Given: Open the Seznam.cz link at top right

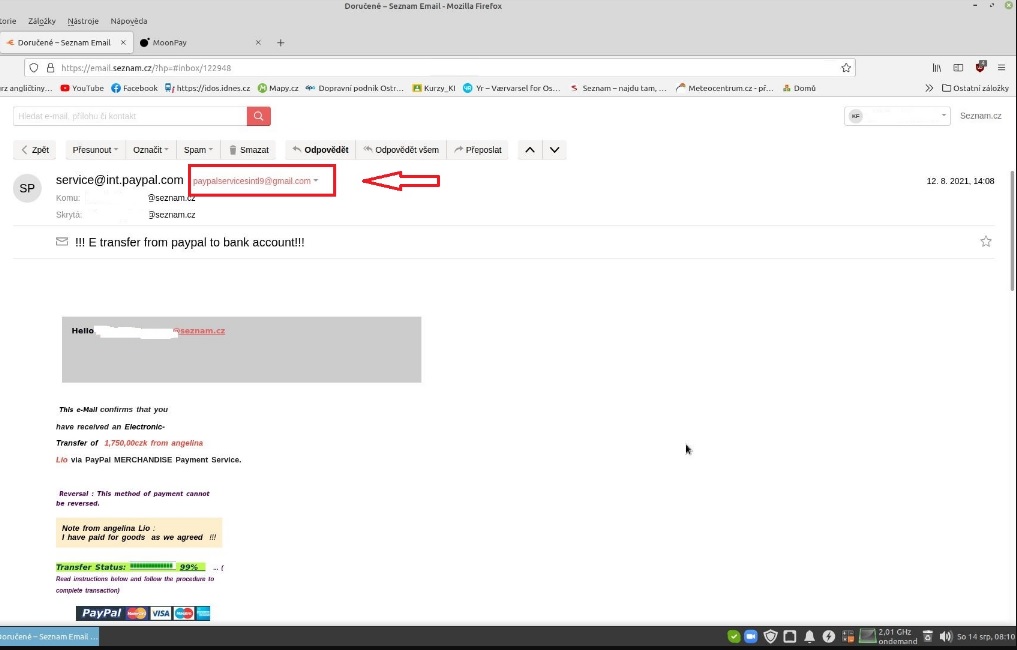Looking at the screenshot, I should [980, 116].
